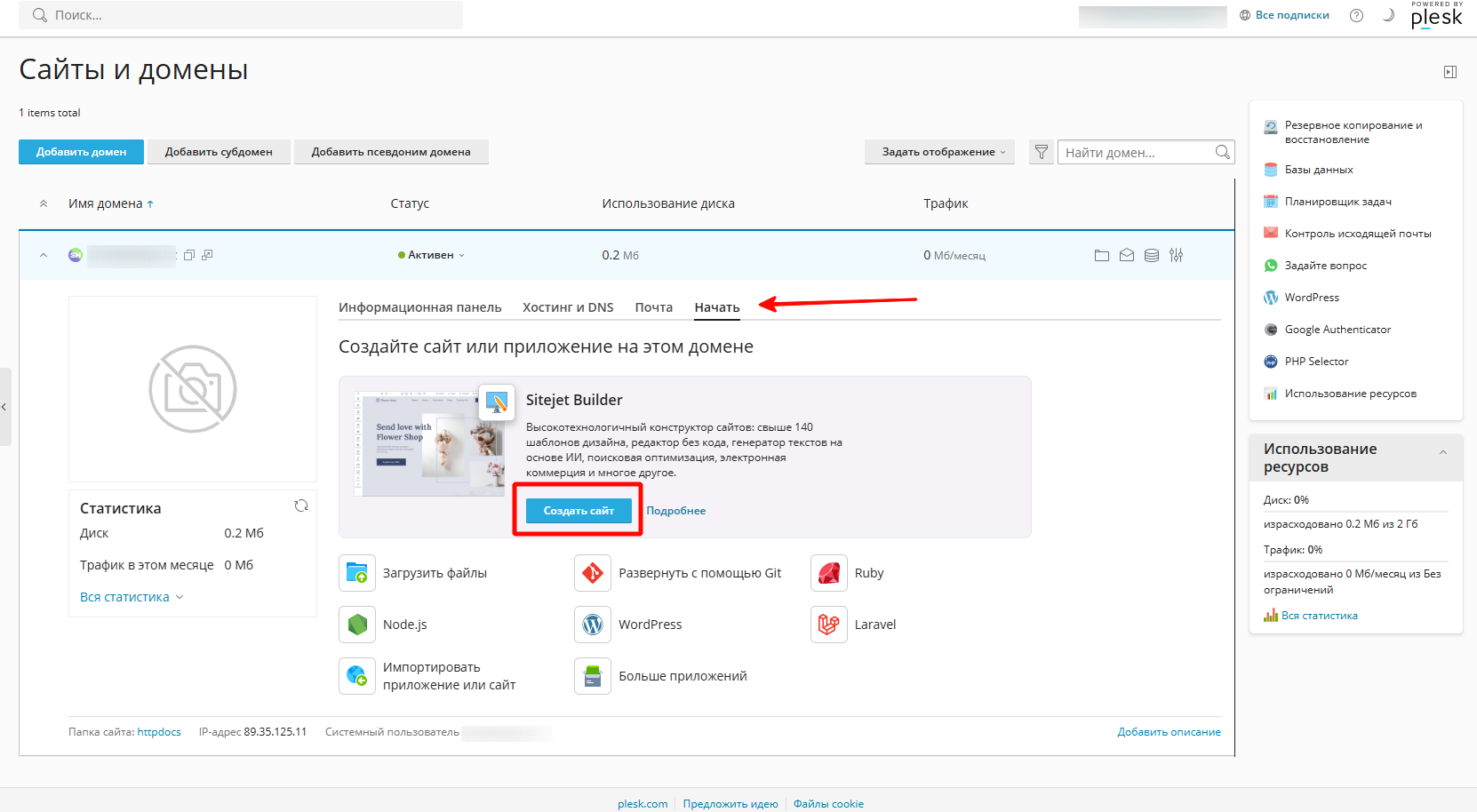The height and width of the screenshot is (812, 1477).
Task: Toggle dark mode moon icon
Action: pyautogui.click(x=1388, y=15)
